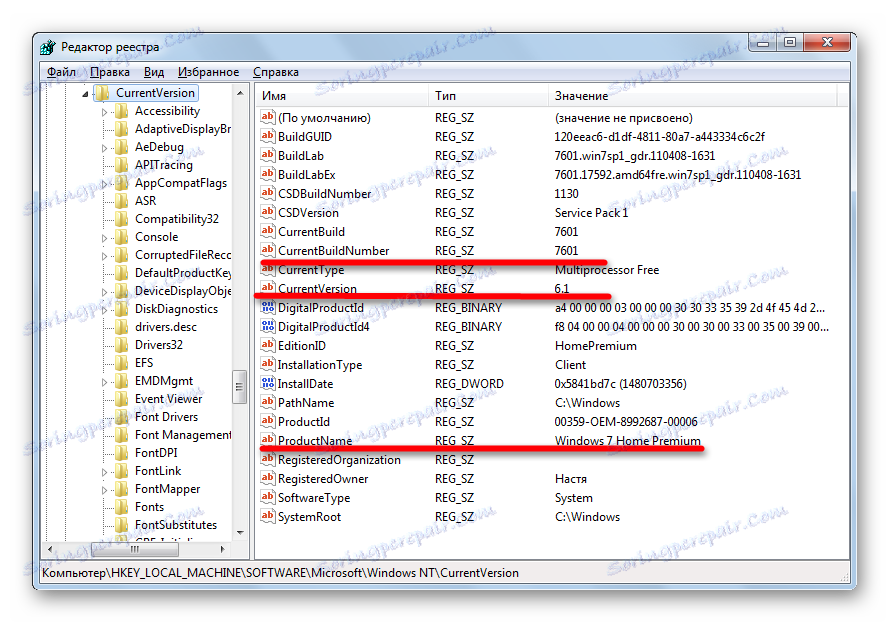
Task: Select the AppCompatFlags key
Action: coord(180,183)
